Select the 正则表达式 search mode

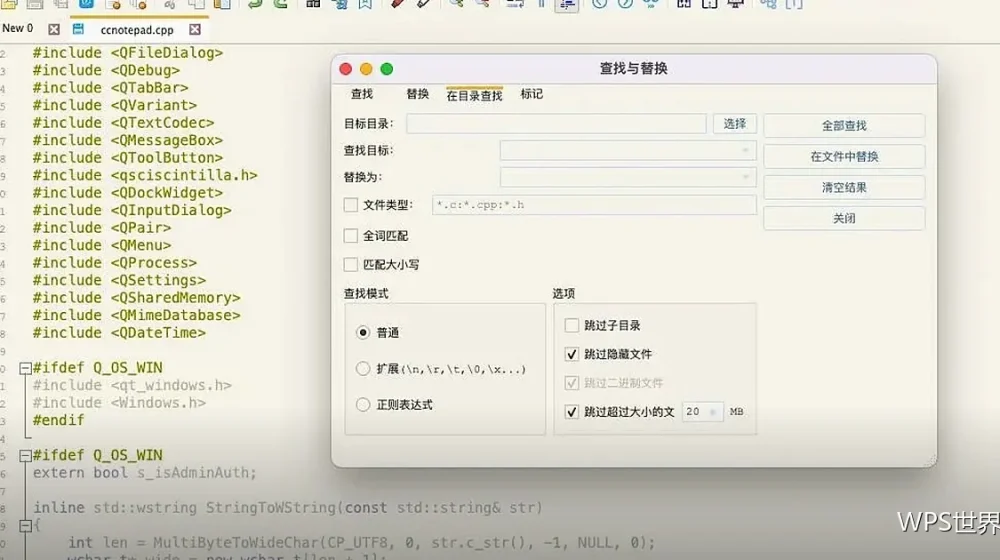[x=363, y=404]
